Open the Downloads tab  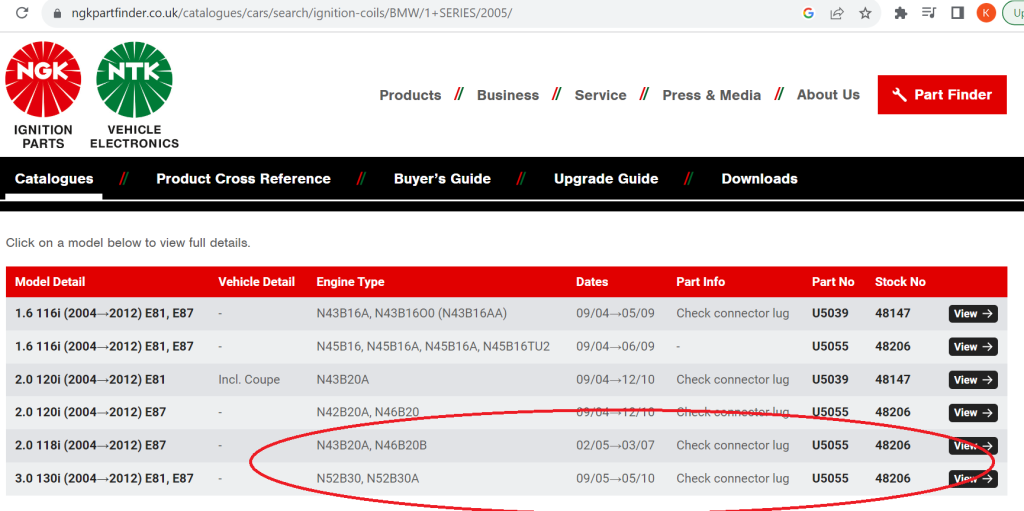coord(759,179)
